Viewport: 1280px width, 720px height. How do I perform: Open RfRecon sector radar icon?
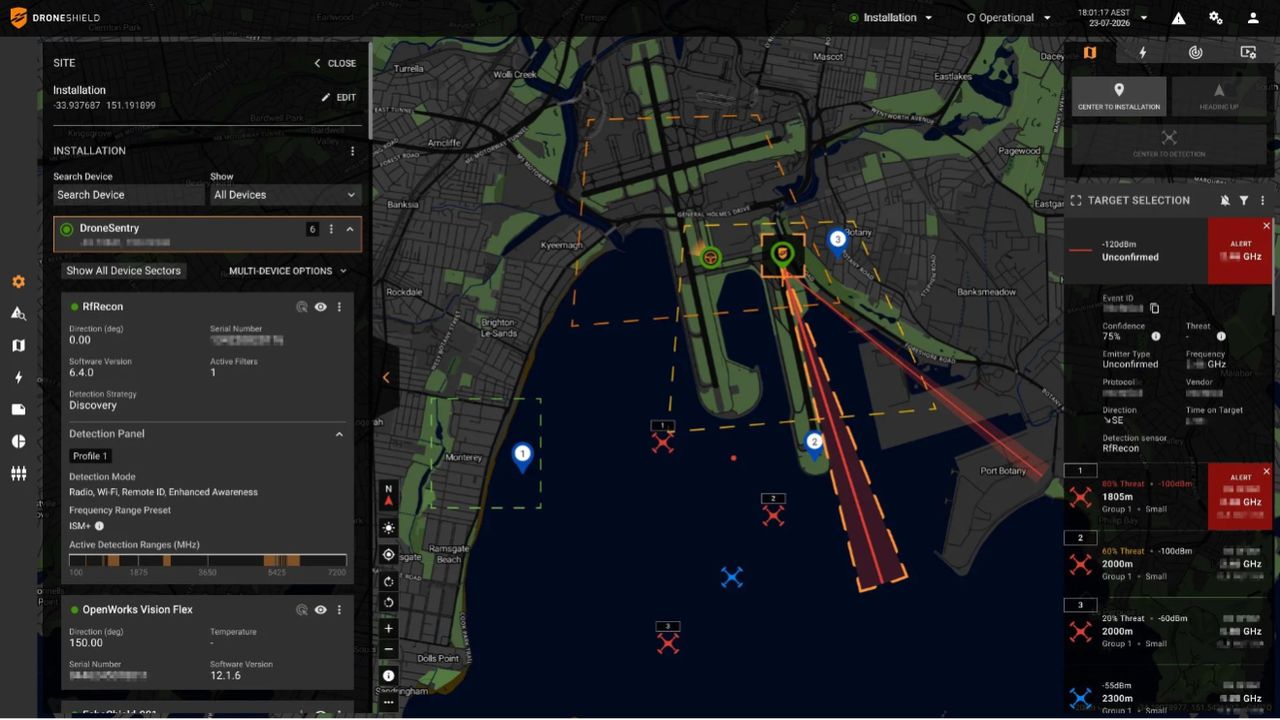pos(301,307)
